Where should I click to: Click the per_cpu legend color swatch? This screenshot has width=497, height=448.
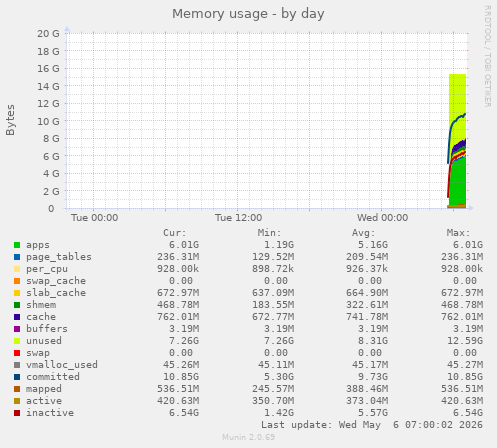(x=17, y=269)
